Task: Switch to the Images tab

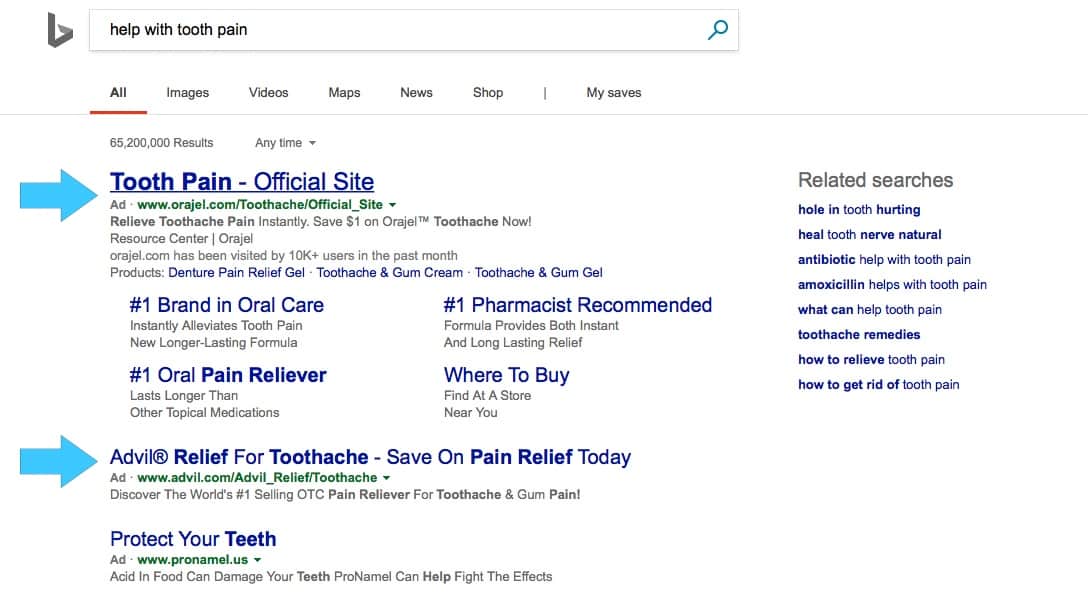Action: tap(187, 92)
